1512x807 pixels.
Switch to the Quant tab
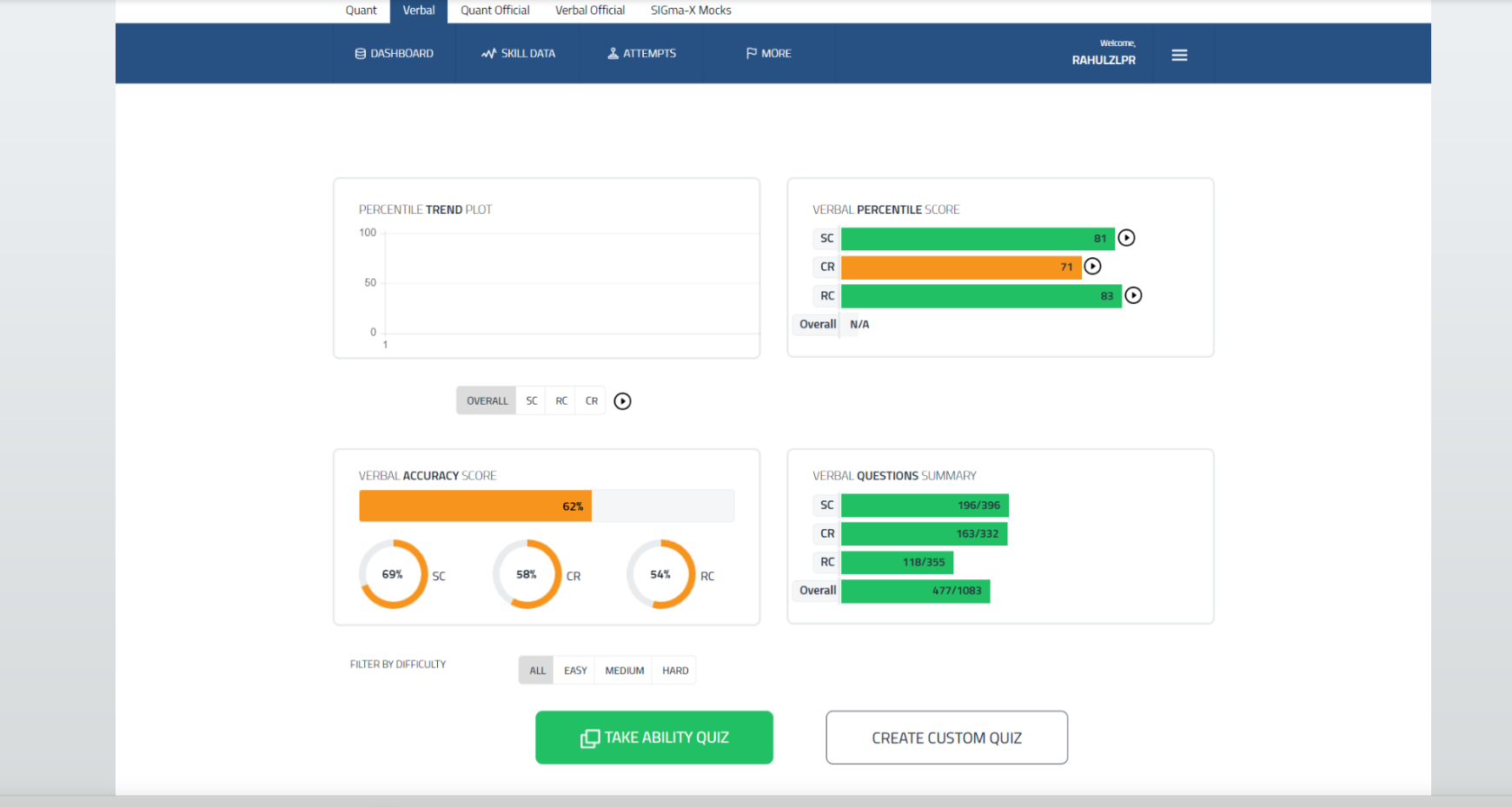tap(361, 10)
